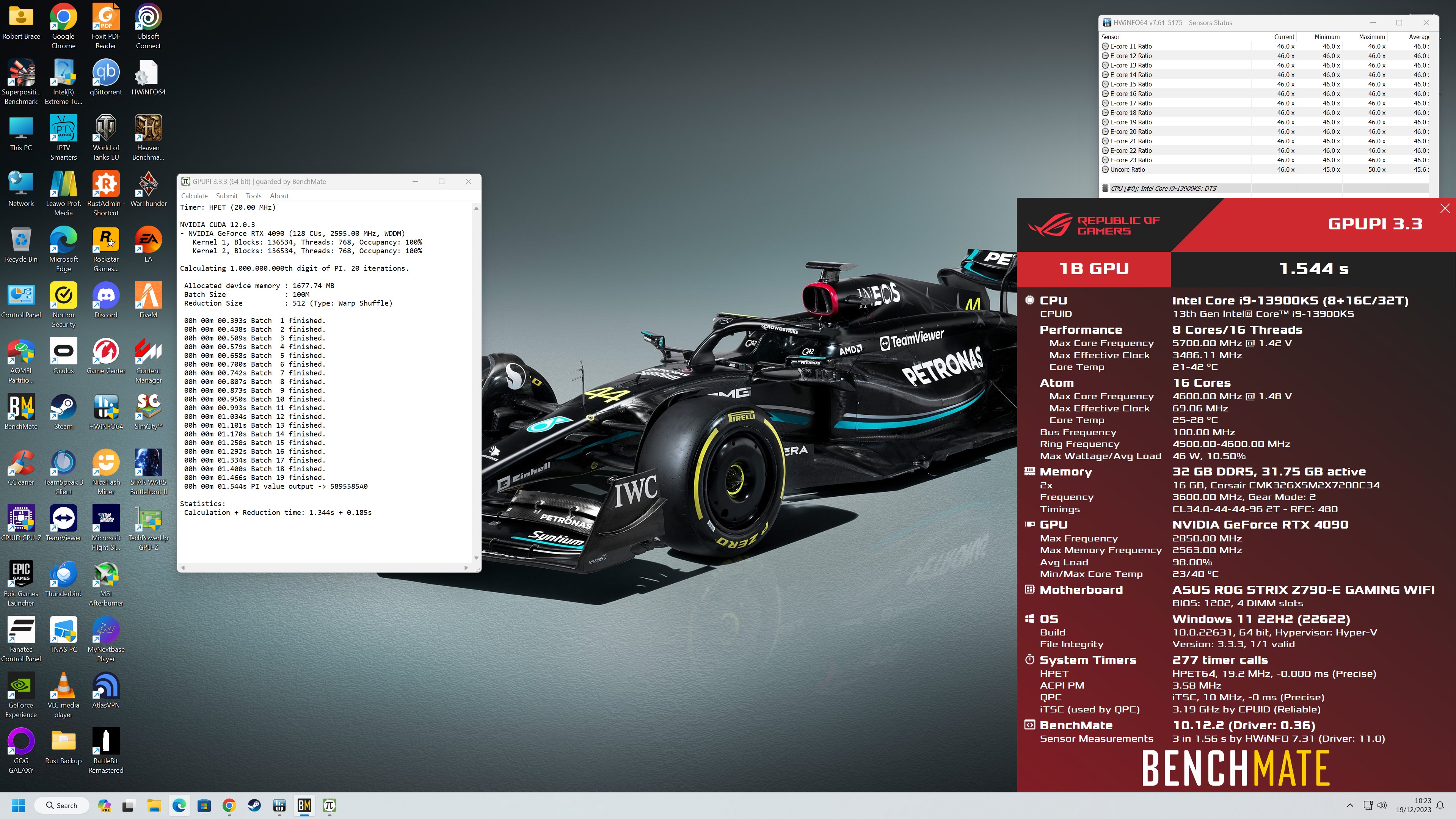Open File Explorer from the taskbar
Image resolution: width=1456 pixels, height=819 pixels.
point(154,805)
